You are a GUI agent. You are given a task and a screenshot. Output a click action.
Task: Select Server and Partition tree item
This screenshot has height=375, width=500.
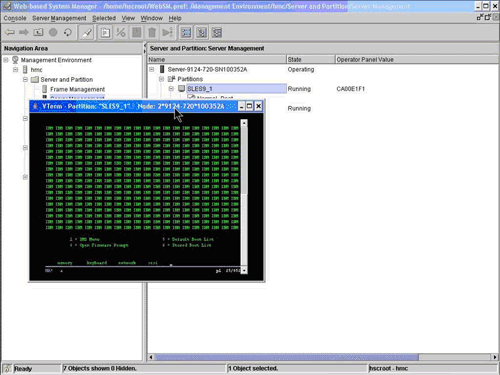(67, 80)
